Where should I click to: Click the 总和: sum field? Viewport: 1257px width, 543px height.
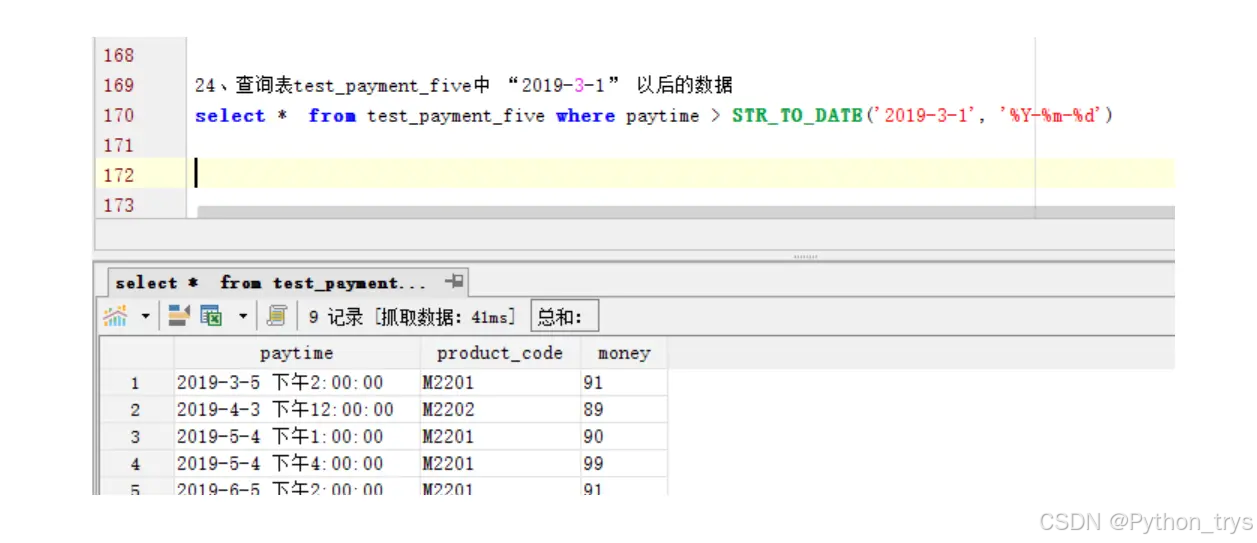(565, 317)
